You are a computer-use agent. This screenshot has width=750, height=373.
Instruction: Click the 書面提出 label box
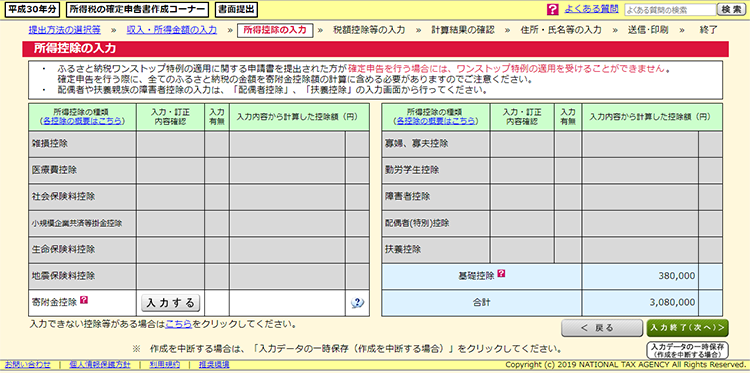[236, 9]
